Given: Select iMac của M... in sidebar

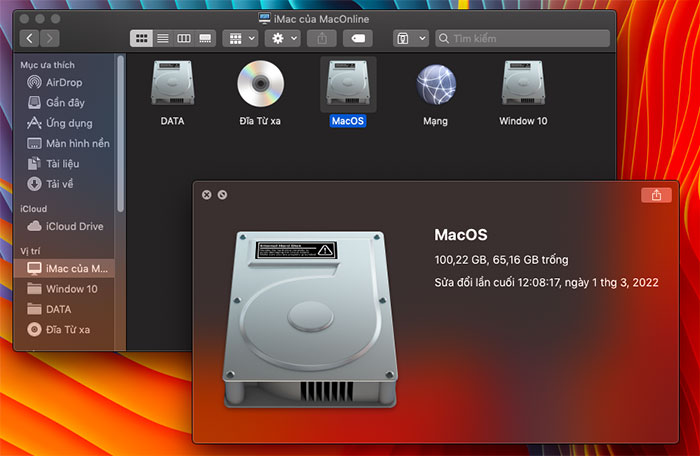Looking at the screenshot, I should tap(64, 268).
